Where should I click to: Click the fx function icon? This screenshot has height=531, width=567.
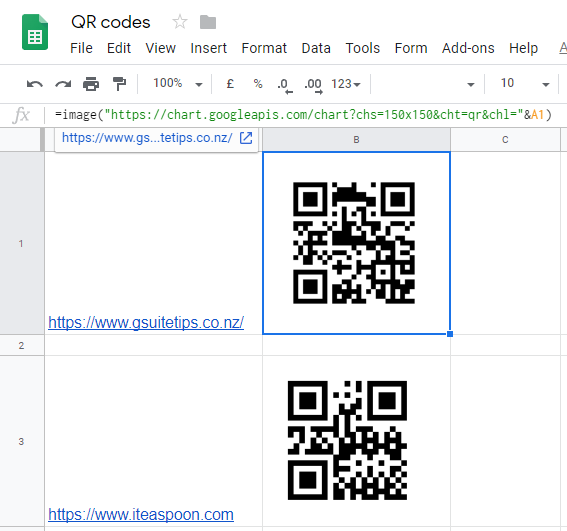coord(21,115)
